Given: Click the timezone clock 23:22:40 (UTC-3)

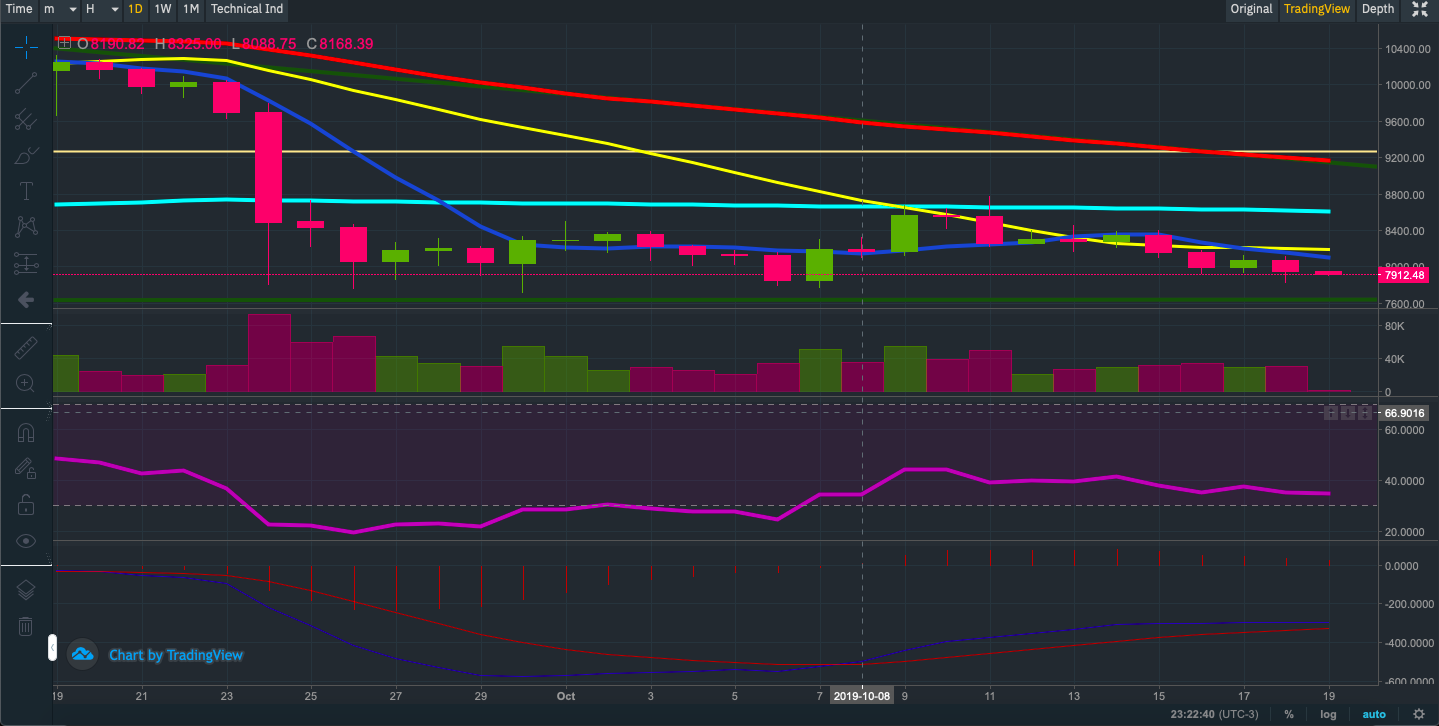Looking at the screenshot, I should click(x=1214, y=714).
